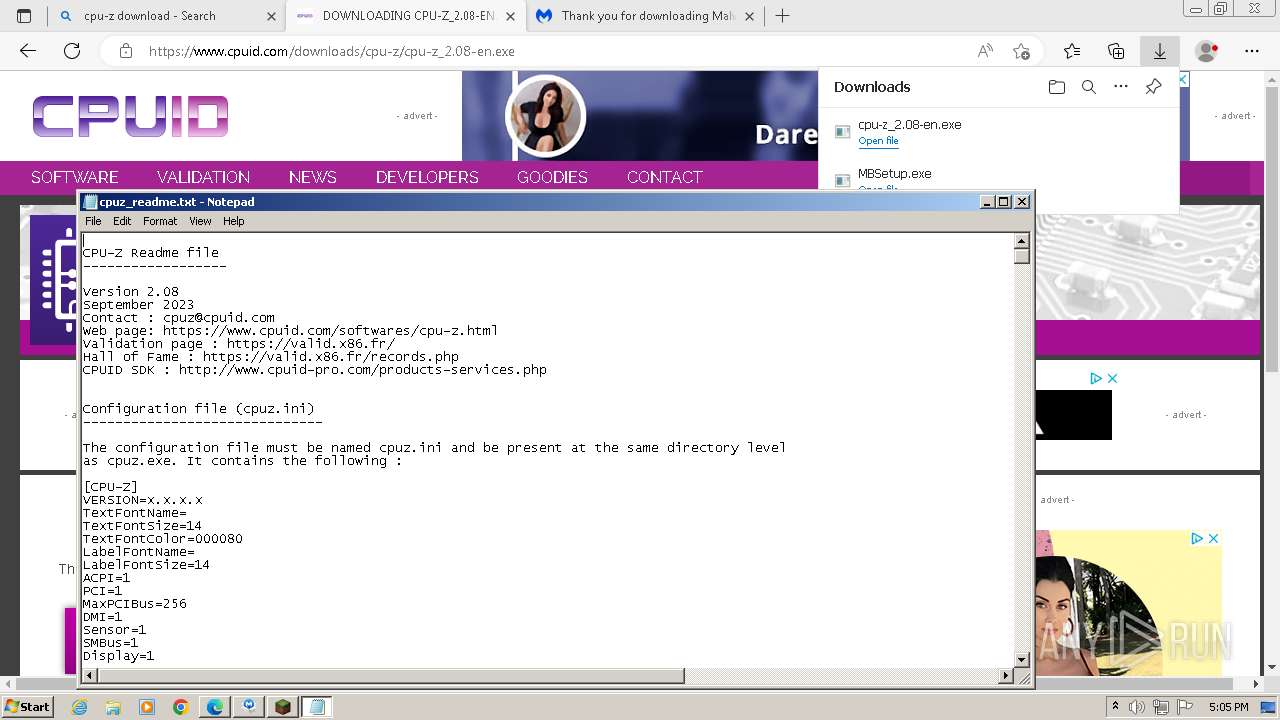The height and width of the screenshot is (720, 1280).
Task: Open the Edge profile avatar
Action: pos(1207,51)
